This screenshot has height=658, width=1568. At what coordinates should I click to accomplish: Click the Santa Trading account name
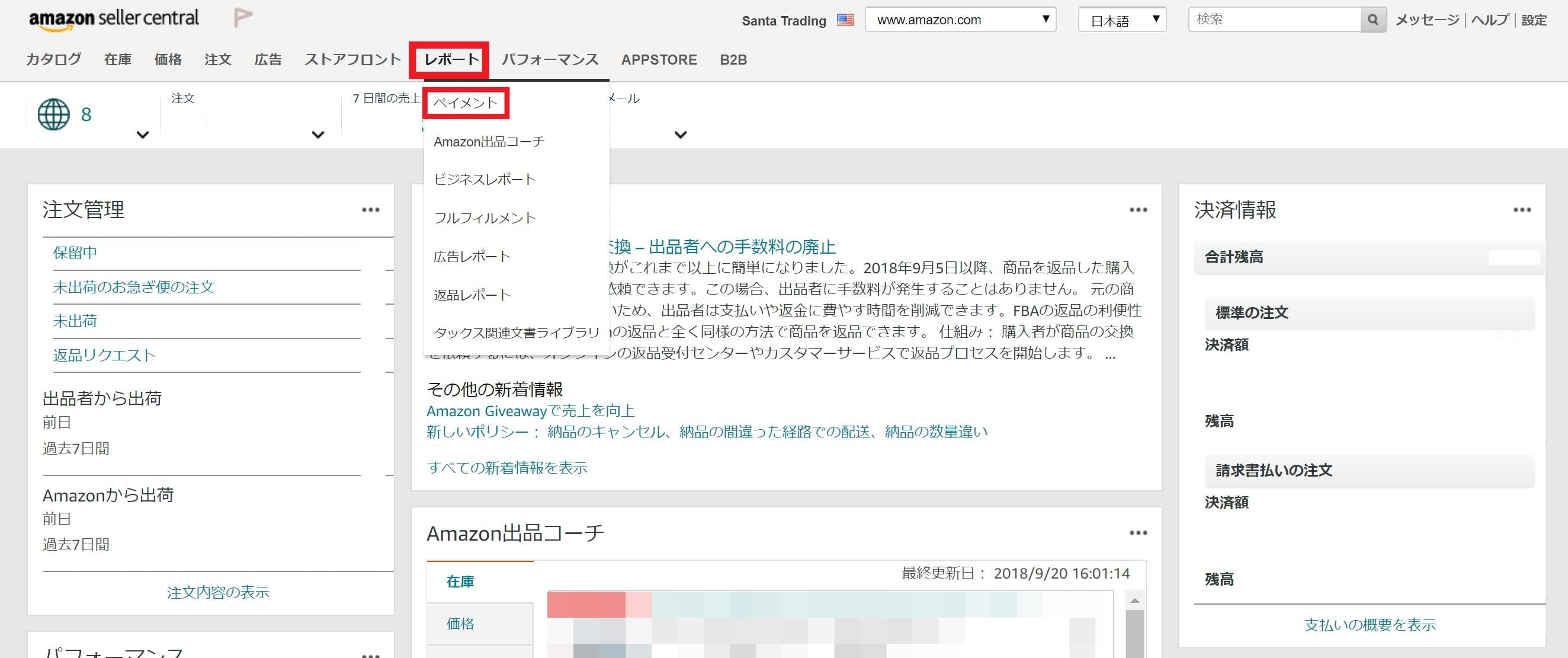784,21
